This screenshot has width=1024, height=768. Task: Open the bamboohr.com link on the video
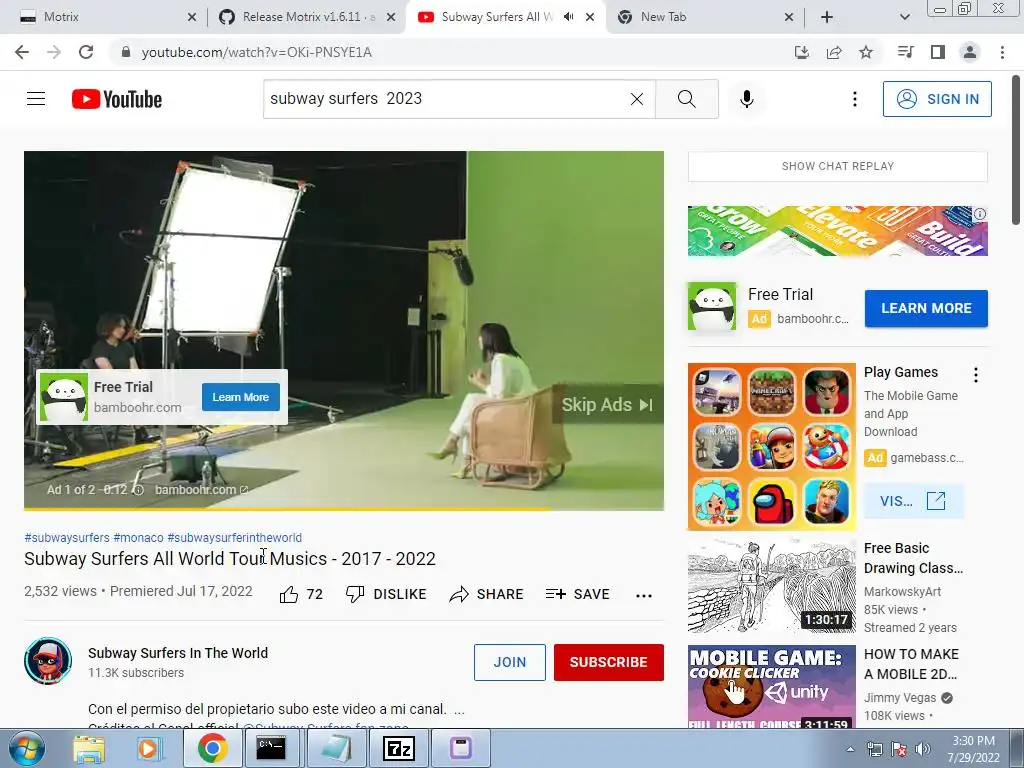point(201,490)
